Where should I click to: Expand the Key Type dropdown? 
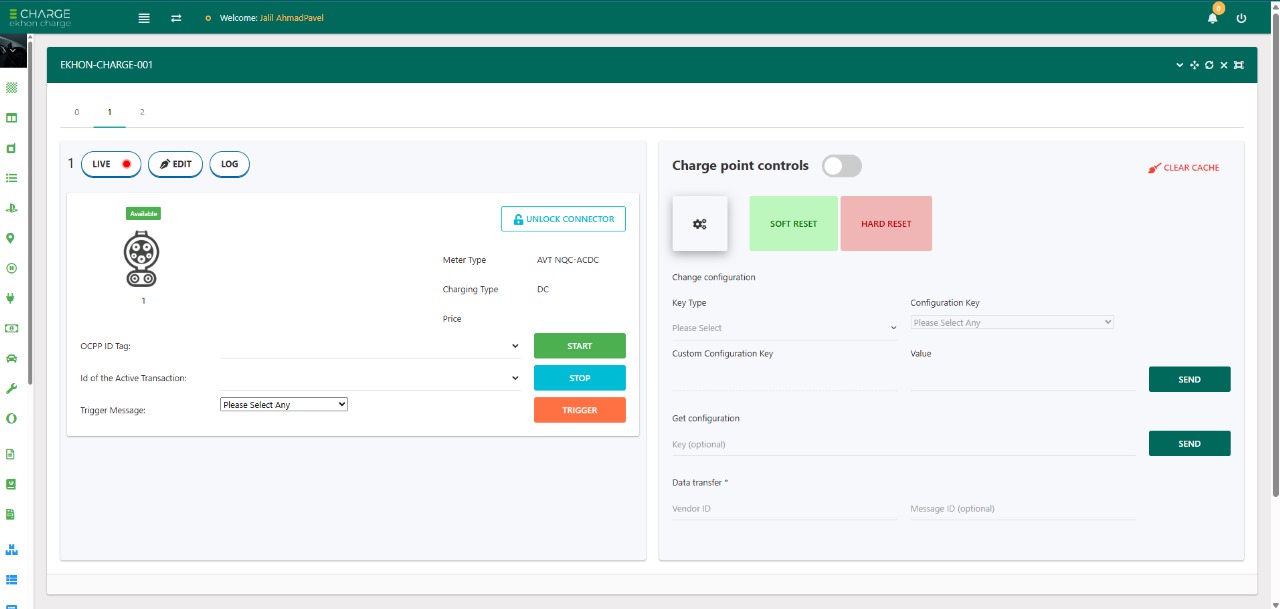pyautogui.click(x=784, y=328)
